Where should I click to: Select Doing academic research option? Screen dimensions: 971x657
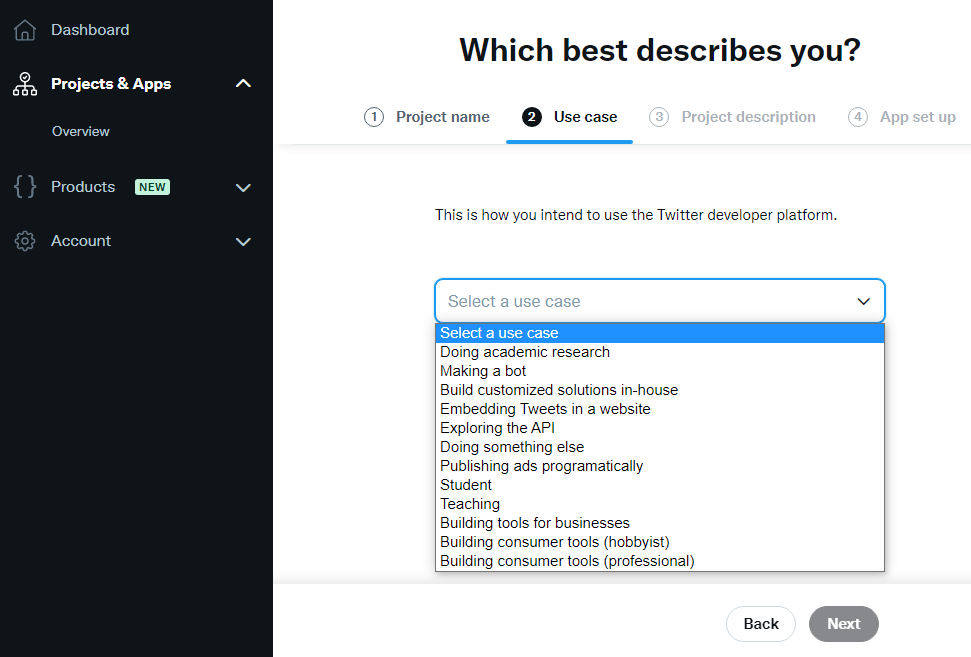(660, 352)
